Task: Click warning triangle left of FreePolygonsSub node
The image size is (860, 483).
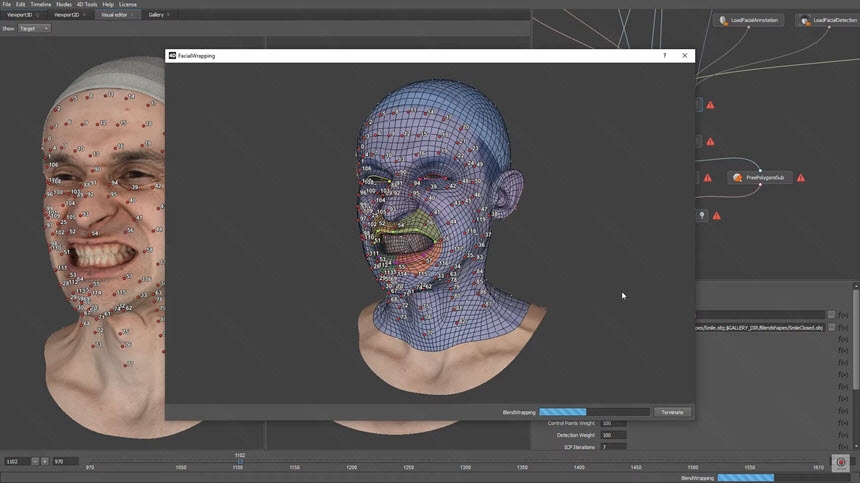Action: (708, 178)
